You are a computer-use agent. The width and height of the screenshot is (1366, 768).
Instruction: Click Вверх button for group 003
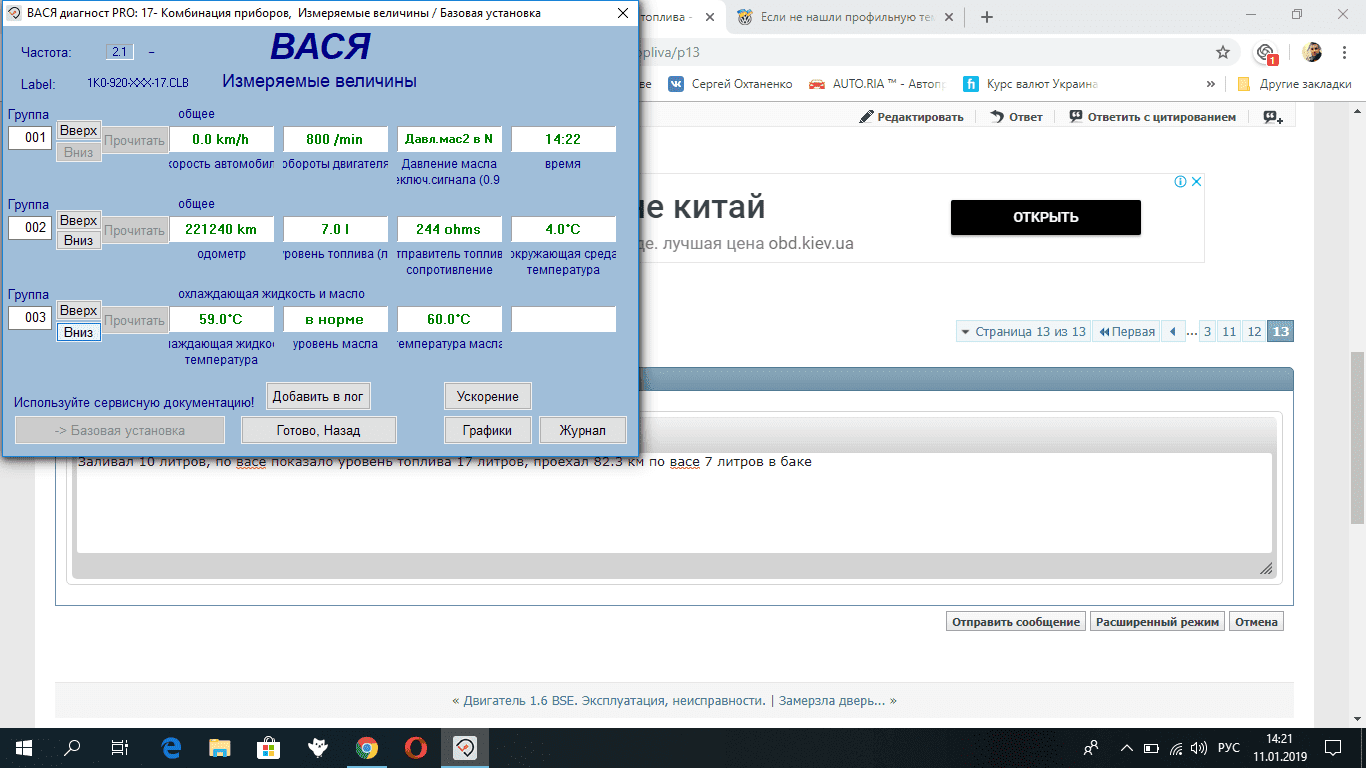(78, 311)
